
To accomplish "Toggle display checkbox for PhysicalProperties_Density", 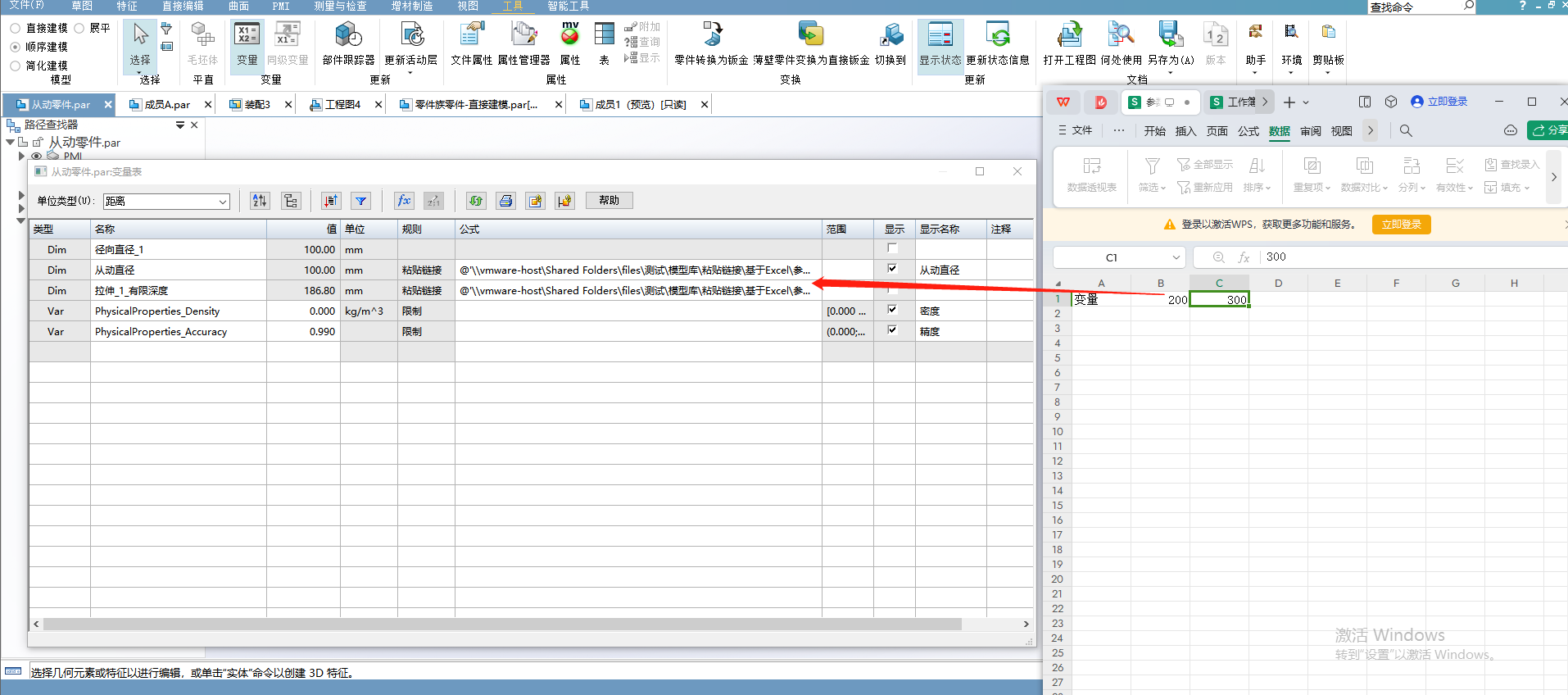I will coord(892,310).
